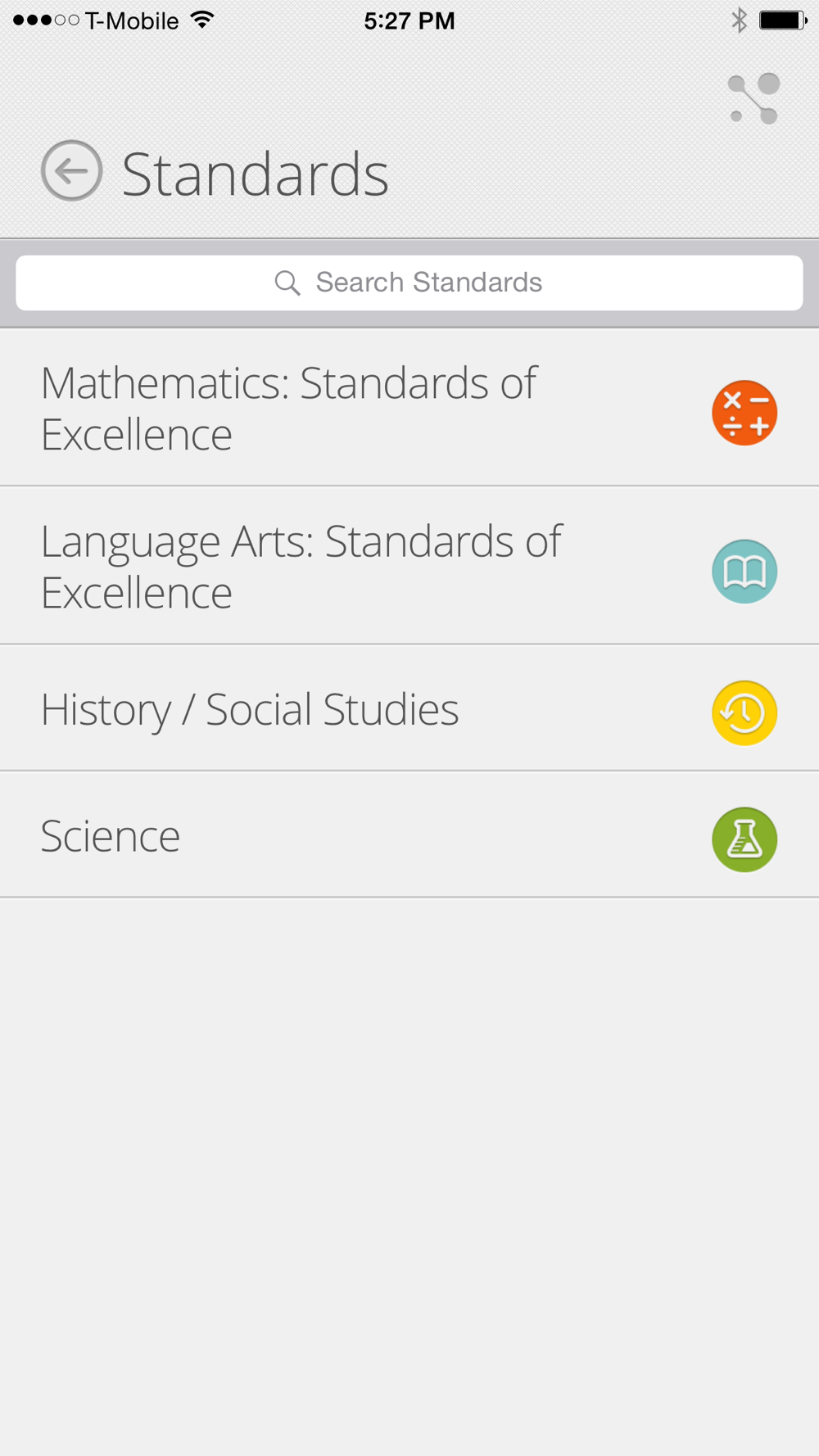Select the Science standards row
This screenshot has width=819, height=1456.
409,834
